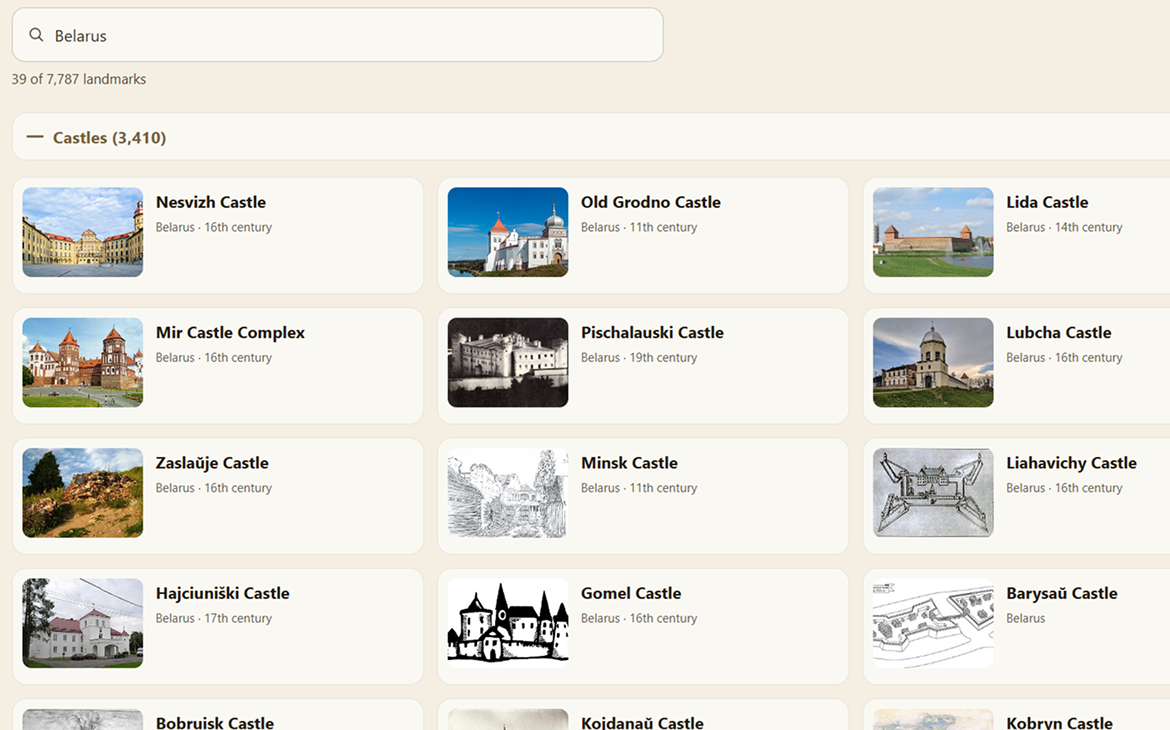Open Mir Castle Complex thumbnail
Image resolution: width=1170 pixels, height=730 pixels.
coord(83,363)
